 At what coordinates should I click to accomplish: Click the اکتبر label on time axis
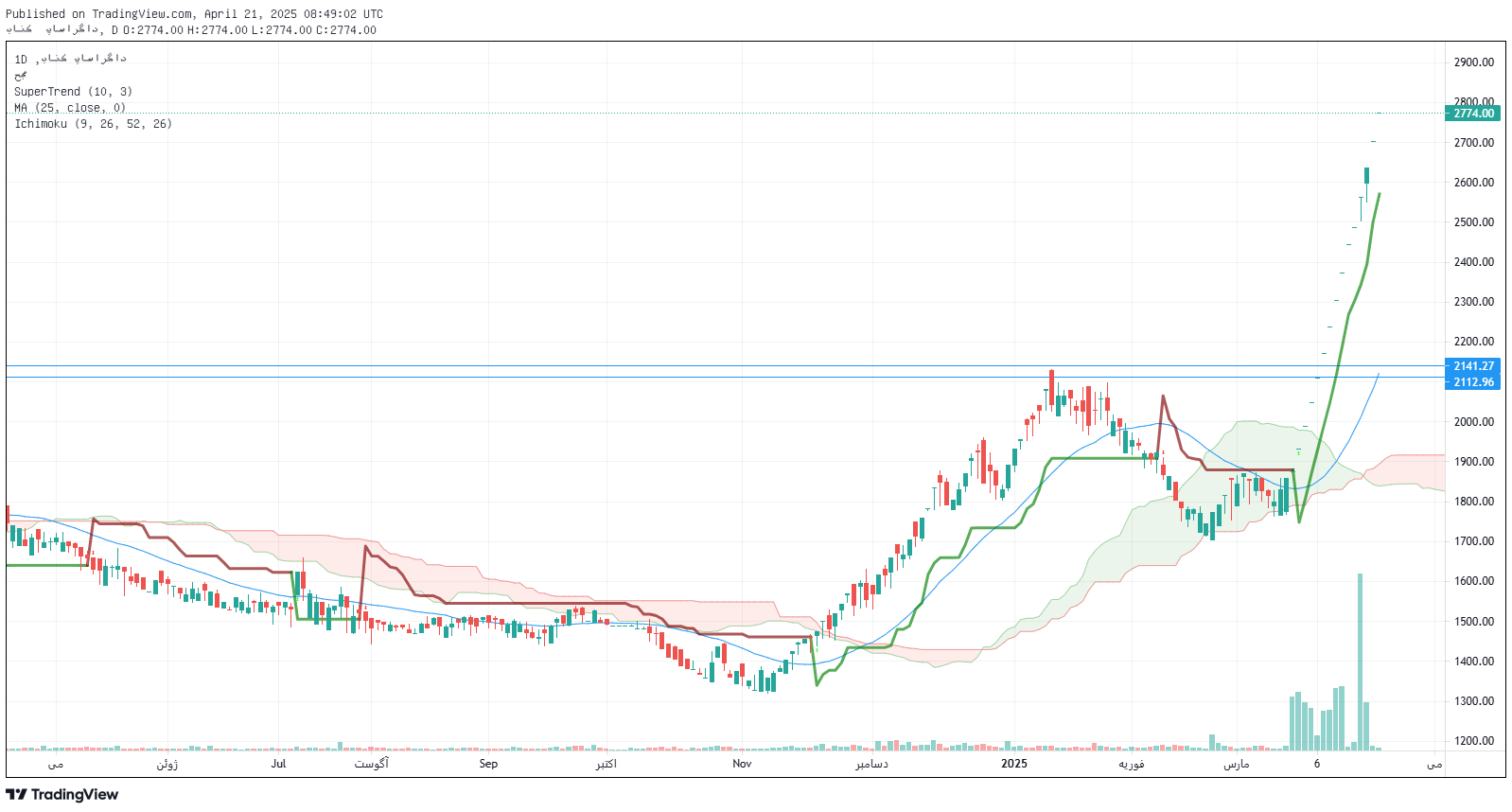[x=606, y=764]
